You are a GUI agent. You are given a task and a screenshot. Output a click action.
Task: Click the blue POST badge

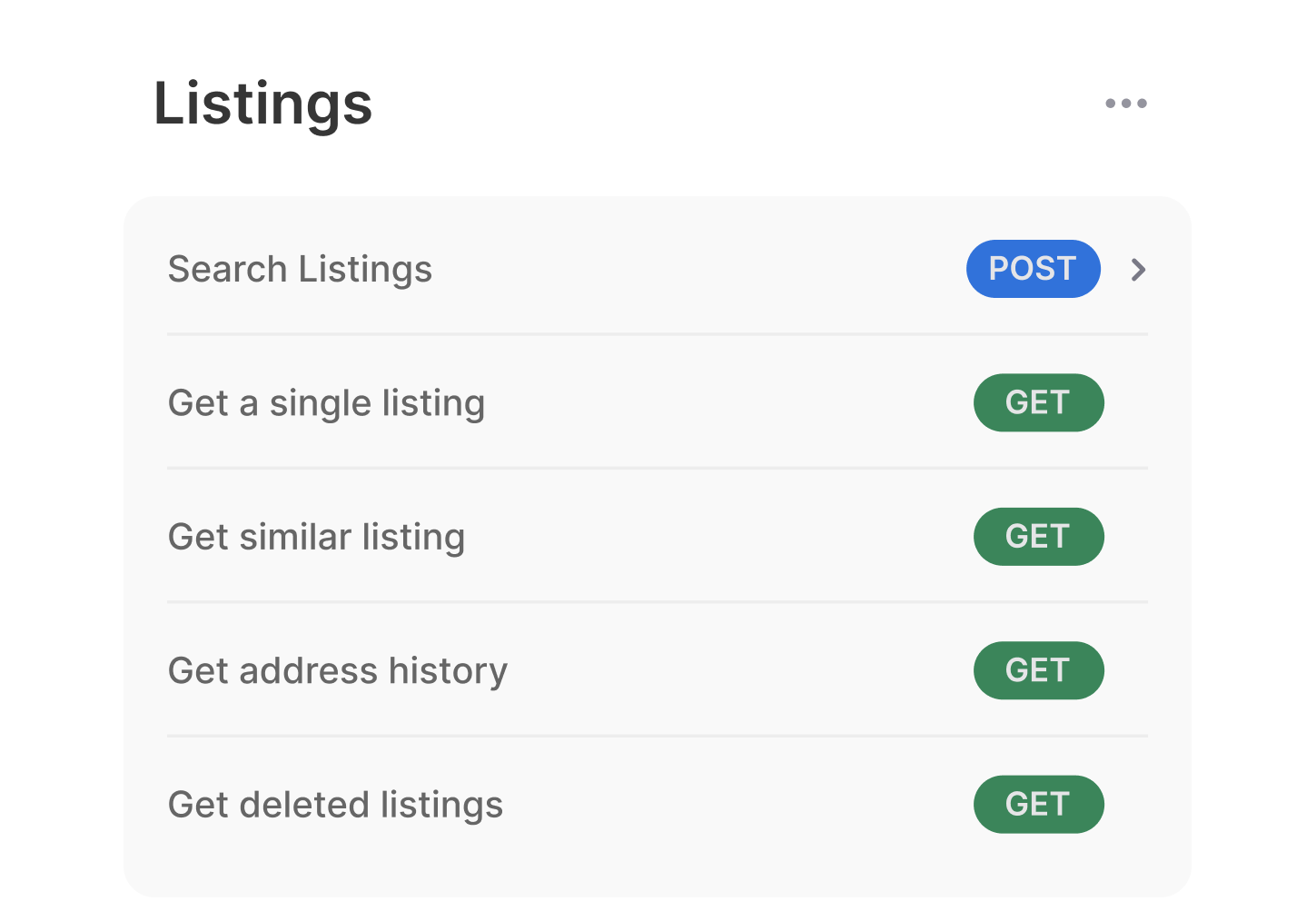(1033, 269)
